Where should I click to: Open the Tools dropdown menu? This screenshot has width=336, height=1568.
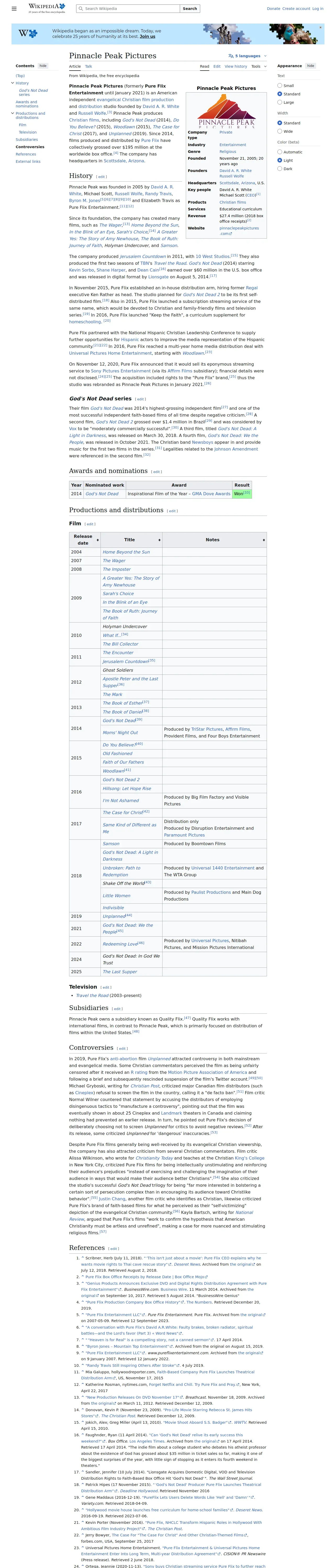[x=259, y=66]
